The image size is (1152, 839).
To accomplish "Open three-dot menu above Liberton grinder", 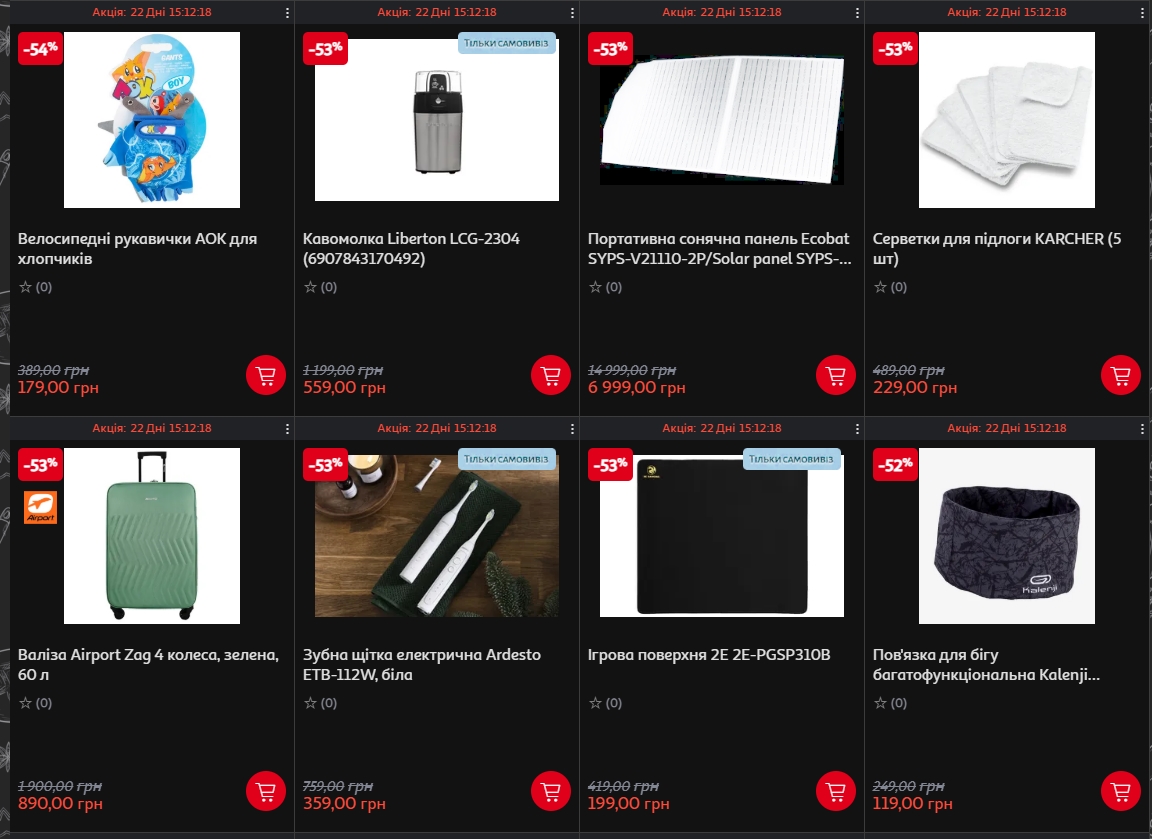I will pos(572,12).
